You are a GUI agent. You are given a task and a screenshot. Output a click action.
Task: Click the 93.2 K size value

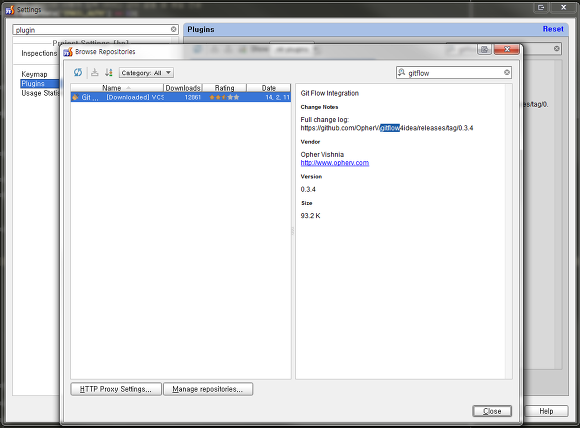point(310,216)
